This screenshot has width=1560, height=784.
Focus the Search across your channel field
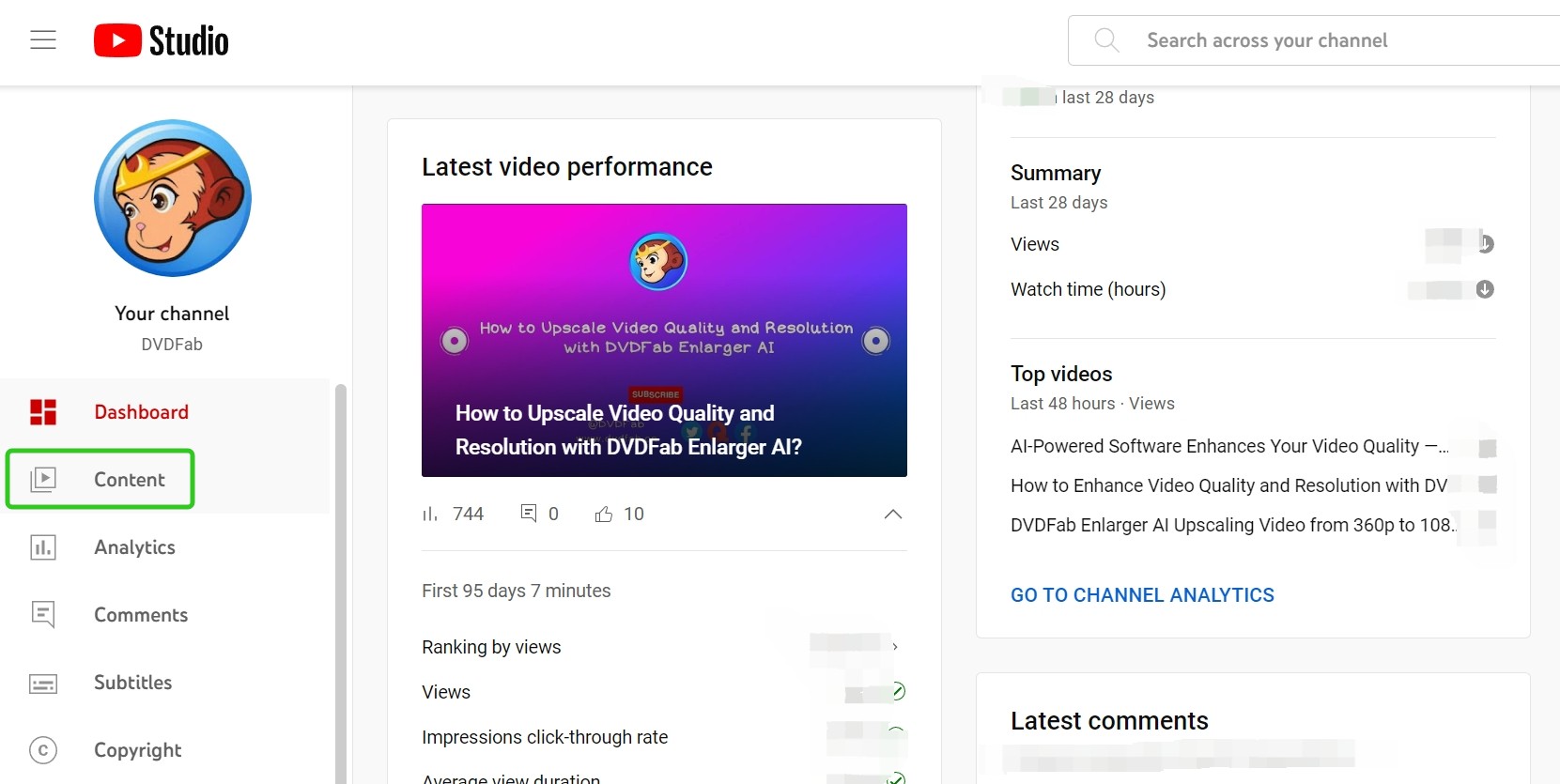[1315, 40]
